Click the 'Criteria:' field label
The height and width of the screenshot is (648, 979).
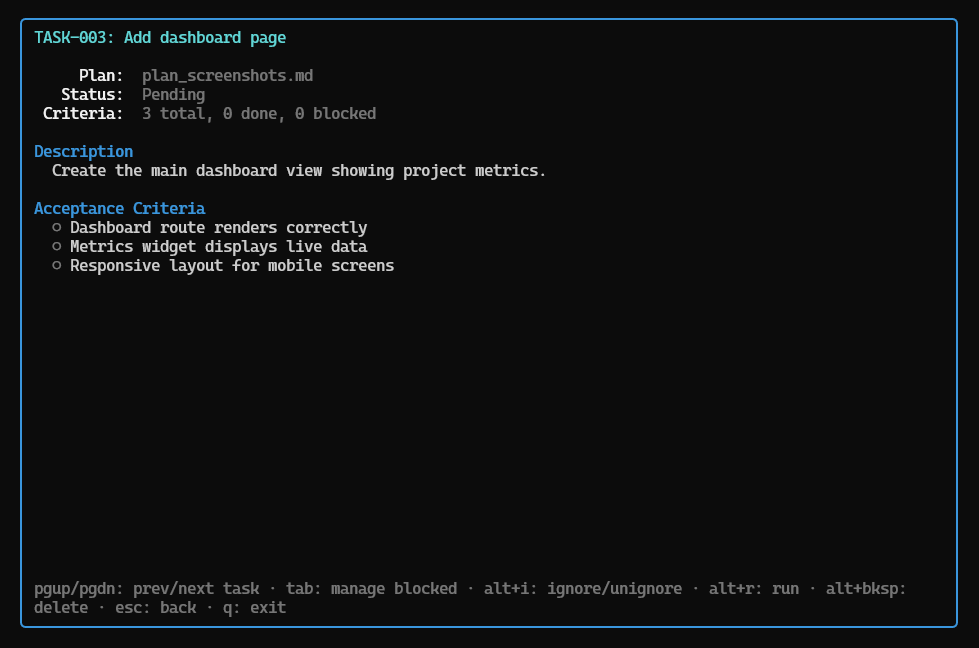83,114
